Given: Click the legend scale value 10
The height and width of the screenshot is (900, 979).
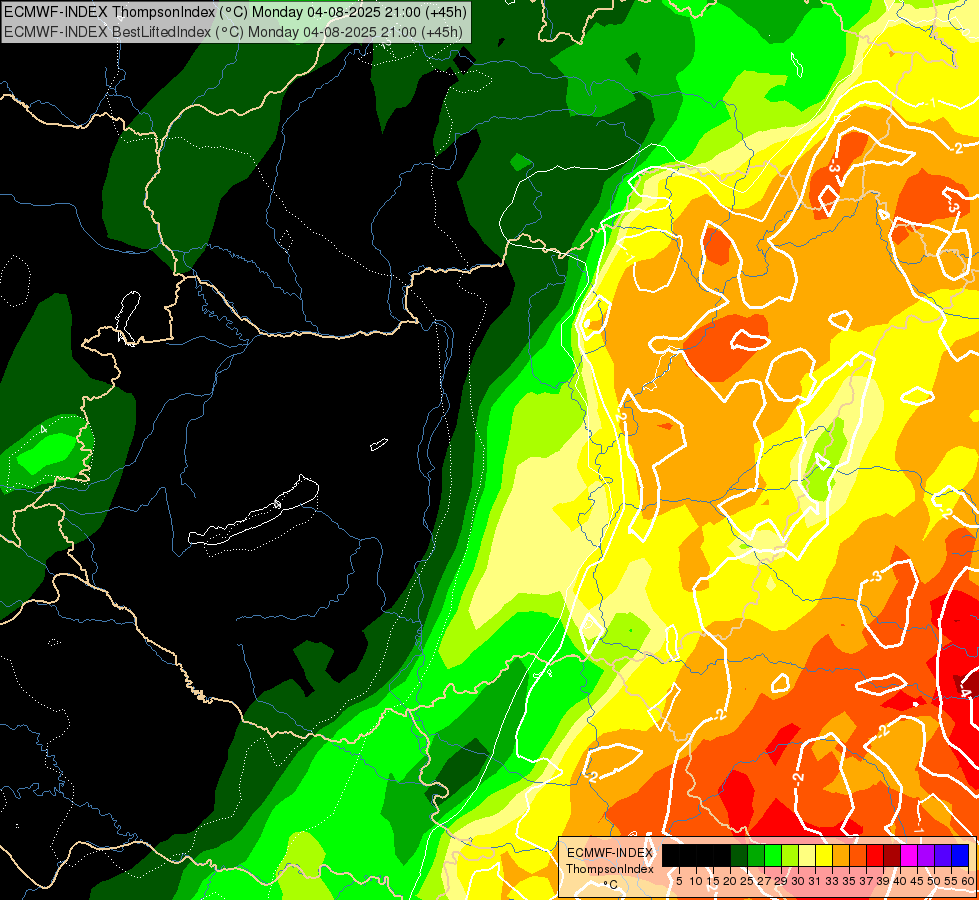Looking at the screenshot, I should (696, 881).
